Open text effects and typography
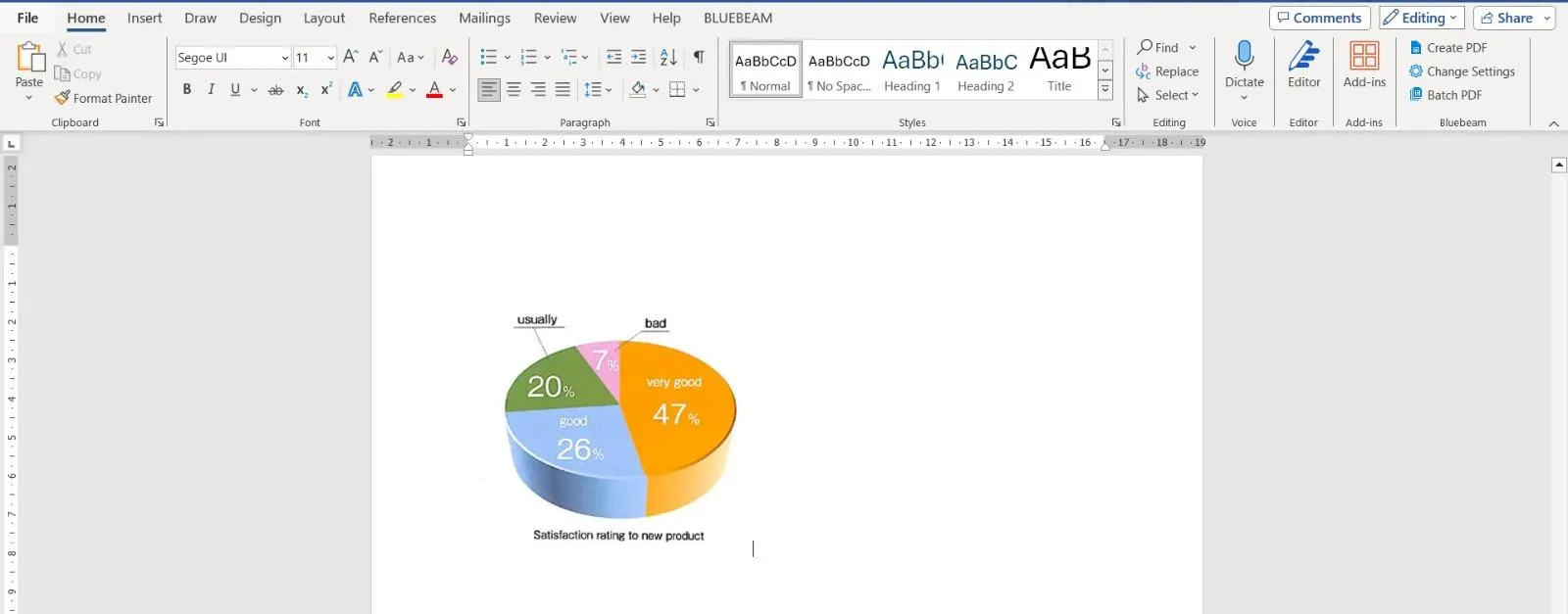The width and height of the screenshot is (1568, 614). 356,90
